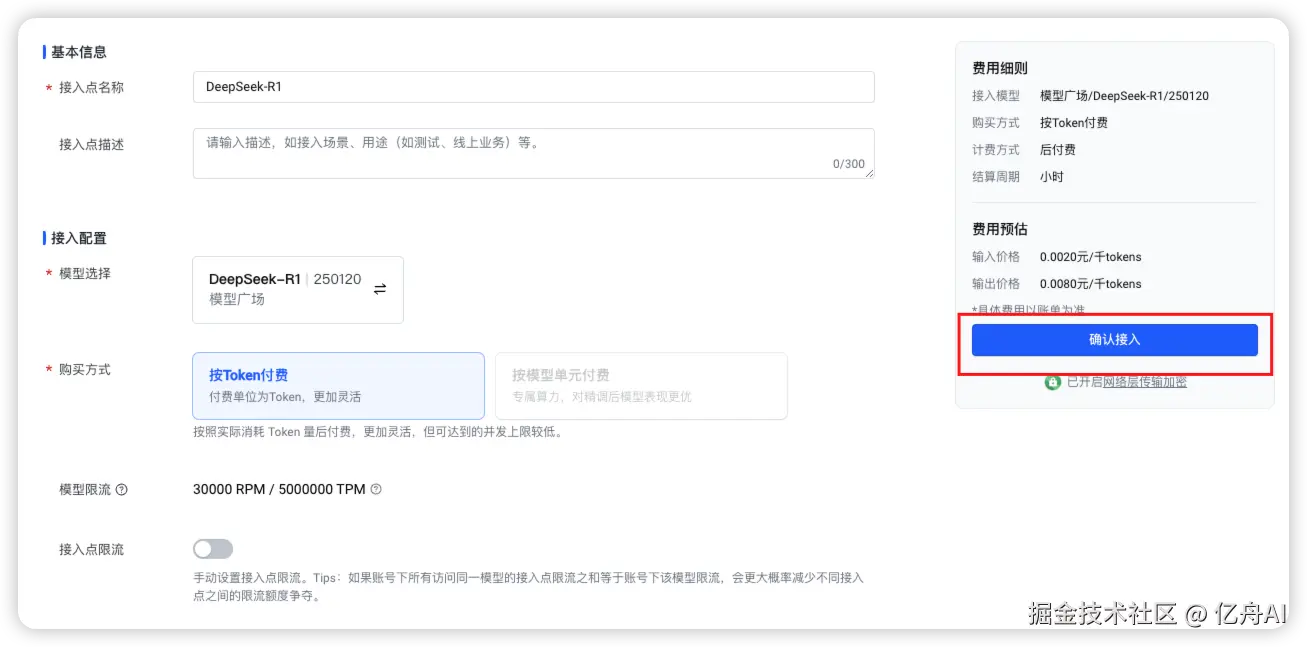Viewport: 1307px width, 647px height.
Task: Click the 购买方式 field label
Action: (x=85, y=370)
